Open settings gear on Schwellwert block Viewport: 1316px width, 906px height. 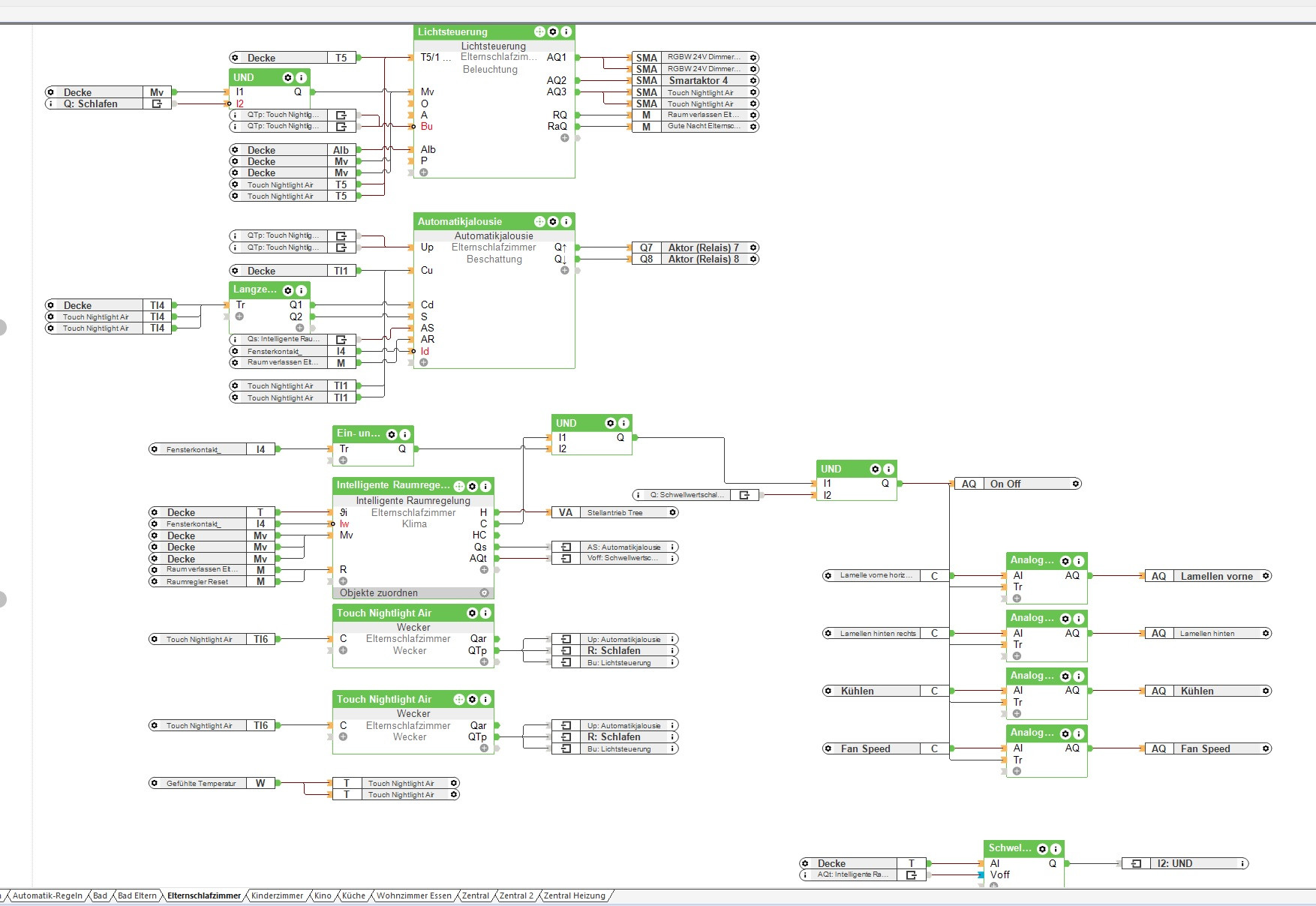point(1042,849)
